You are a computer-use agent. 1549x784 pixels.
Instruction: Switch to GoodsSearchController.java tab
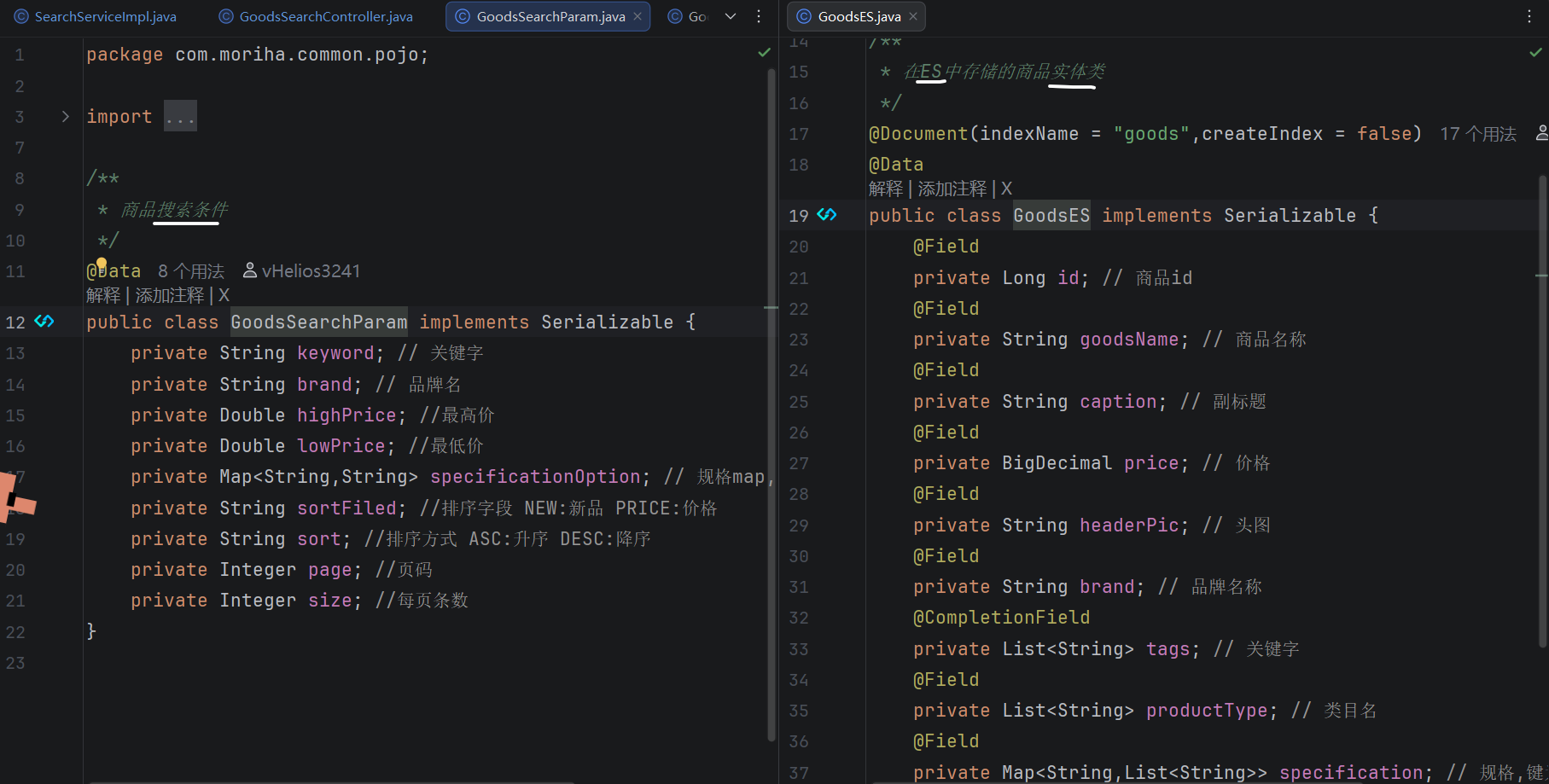[x=317, y=16]
